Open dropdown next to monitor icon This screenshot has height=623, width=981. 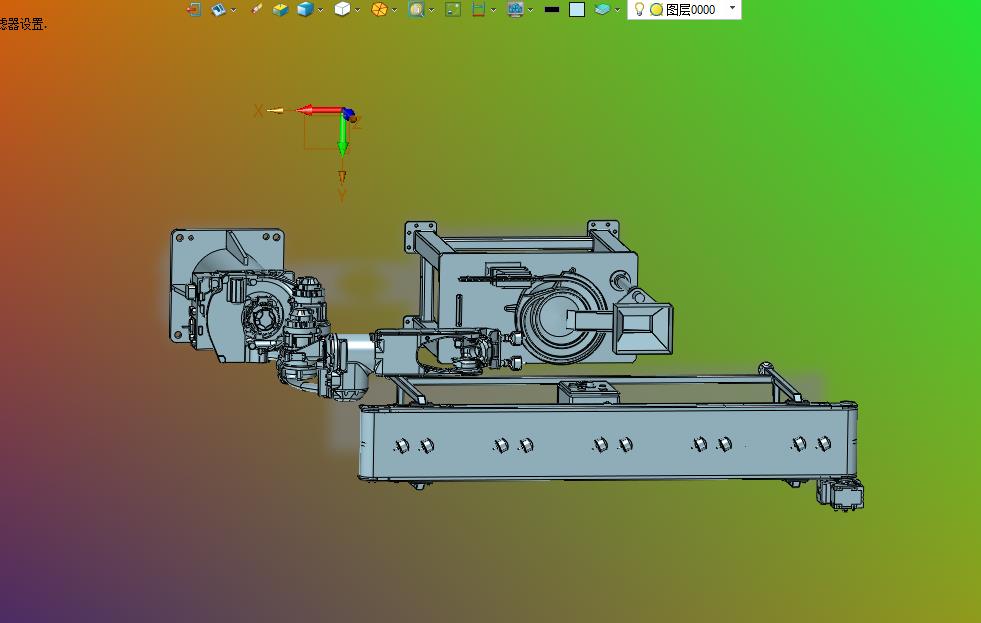tap(531, 10)
